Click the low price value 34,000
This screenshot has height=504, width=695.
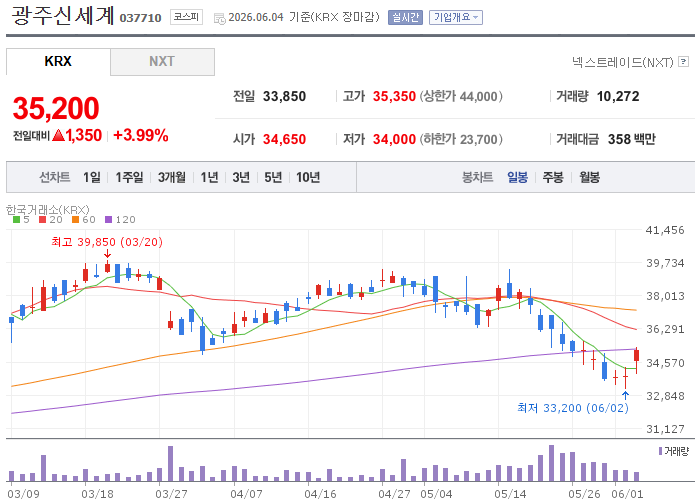click(x=394, y=139)
